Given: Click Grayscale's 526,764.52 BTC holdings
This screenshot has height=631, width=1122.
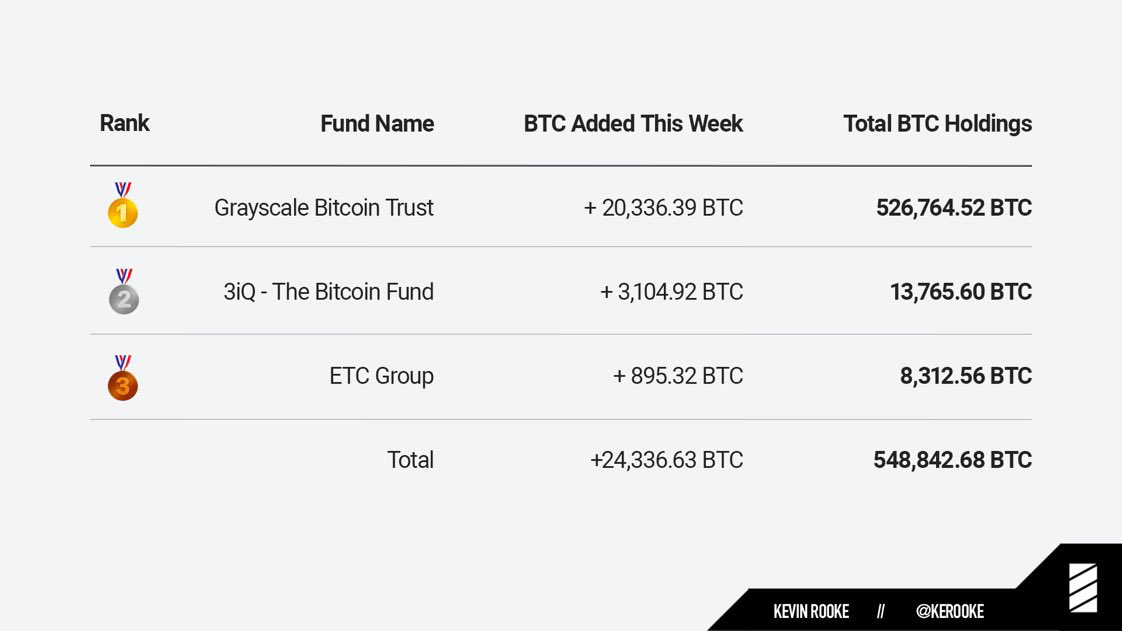Looking at the screenshot, I should click(954, 208).
